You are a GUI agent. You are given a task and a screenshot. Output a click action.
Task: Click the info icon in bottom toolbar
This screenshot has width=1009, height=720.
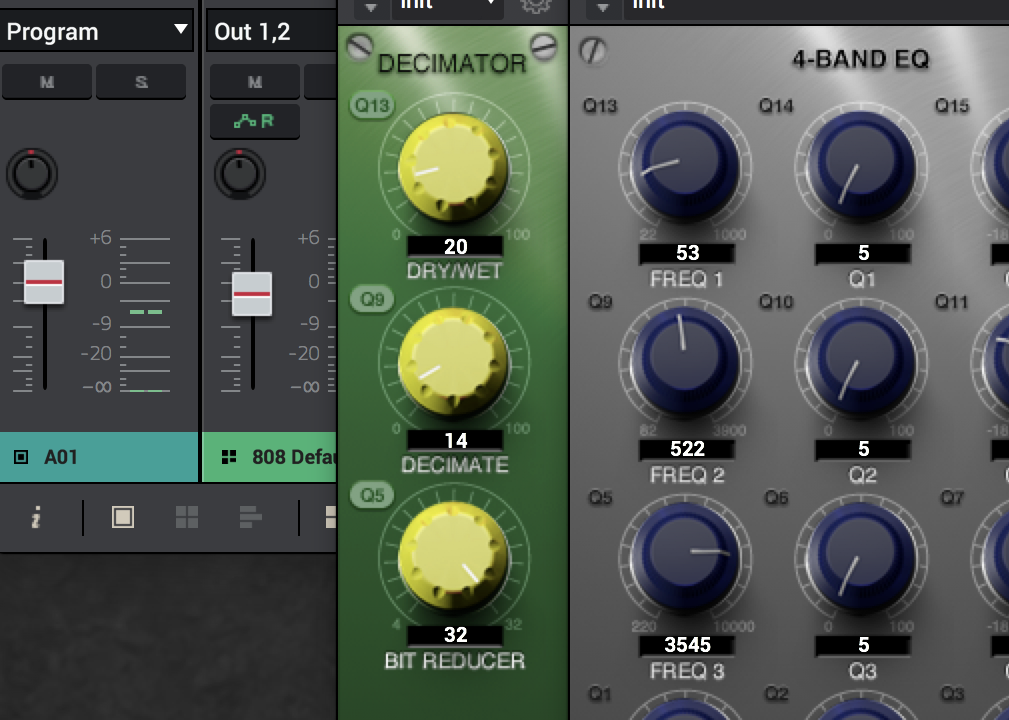tap(36, 517)
